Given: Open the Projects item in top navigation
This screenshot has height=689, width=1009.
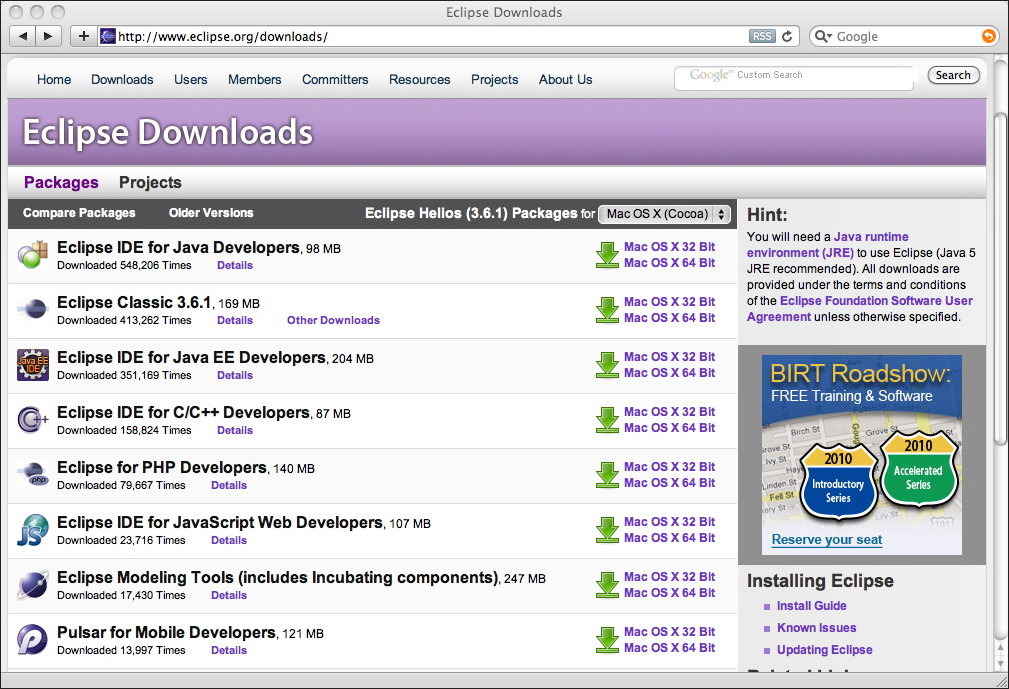Looking at the screenshot, I should click(495, 79).
